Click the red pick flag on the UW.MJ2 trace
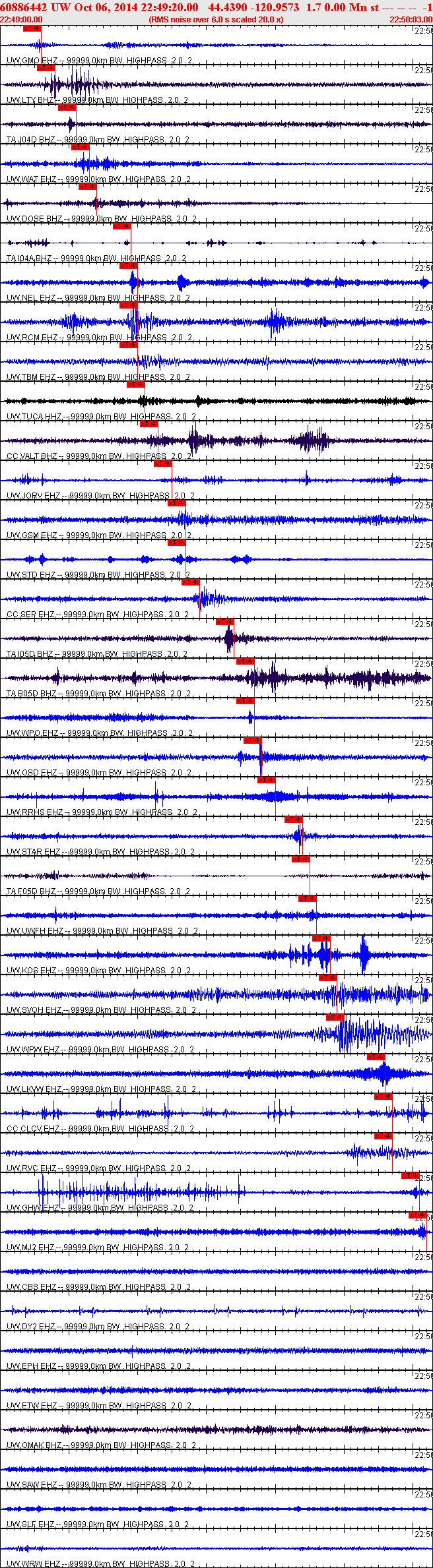The image size is (433, 1568). (418, 1215)
